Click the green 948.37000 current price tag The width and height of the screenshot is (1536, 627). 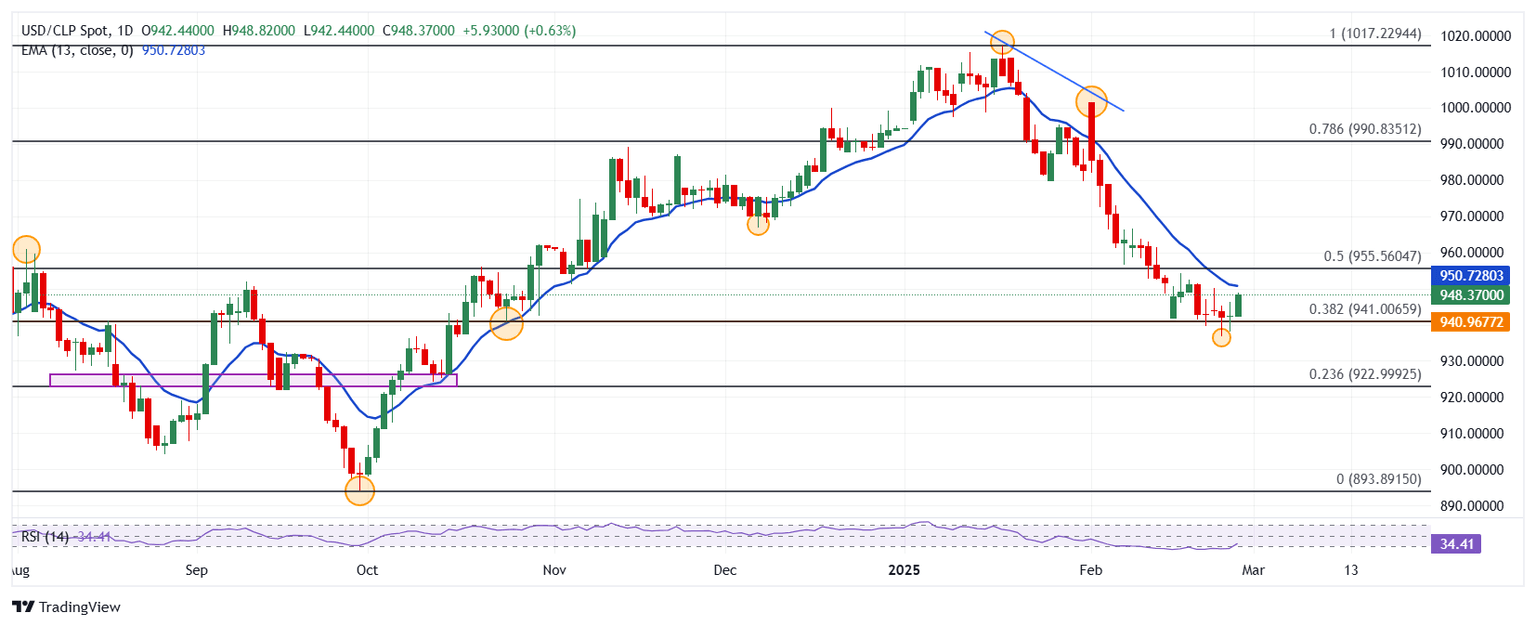1470,295
